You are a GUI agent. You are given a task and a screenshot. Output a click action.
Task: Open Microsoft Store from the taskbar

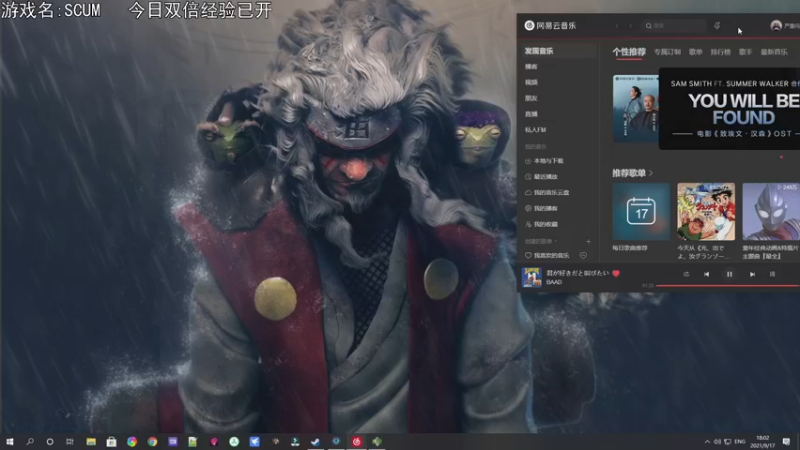click(111, 441)
